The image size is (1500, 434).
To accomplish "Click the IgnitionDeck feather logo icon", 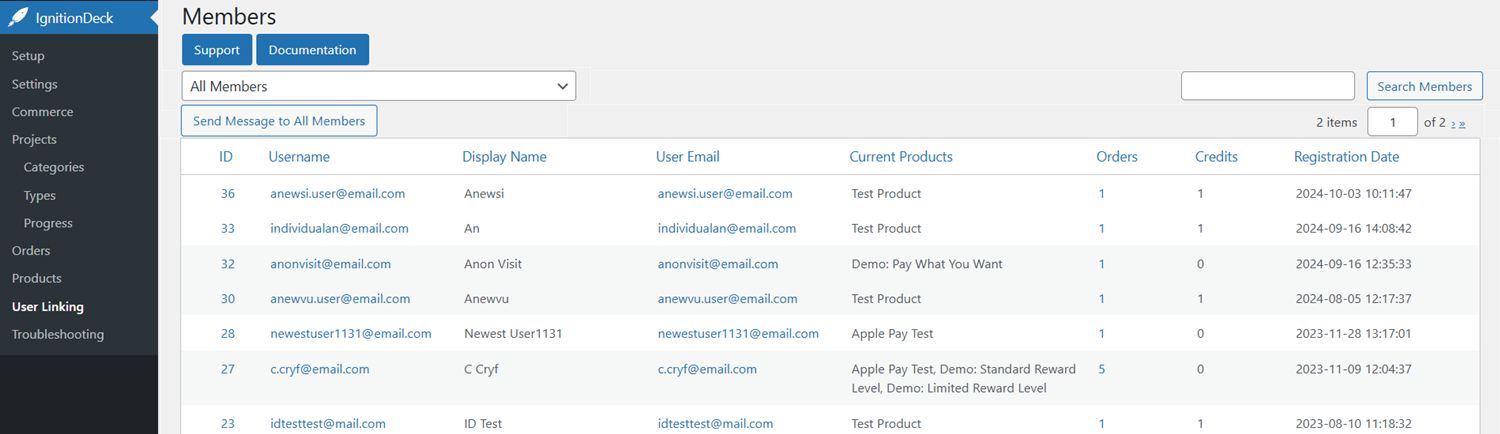I will 18,18.
